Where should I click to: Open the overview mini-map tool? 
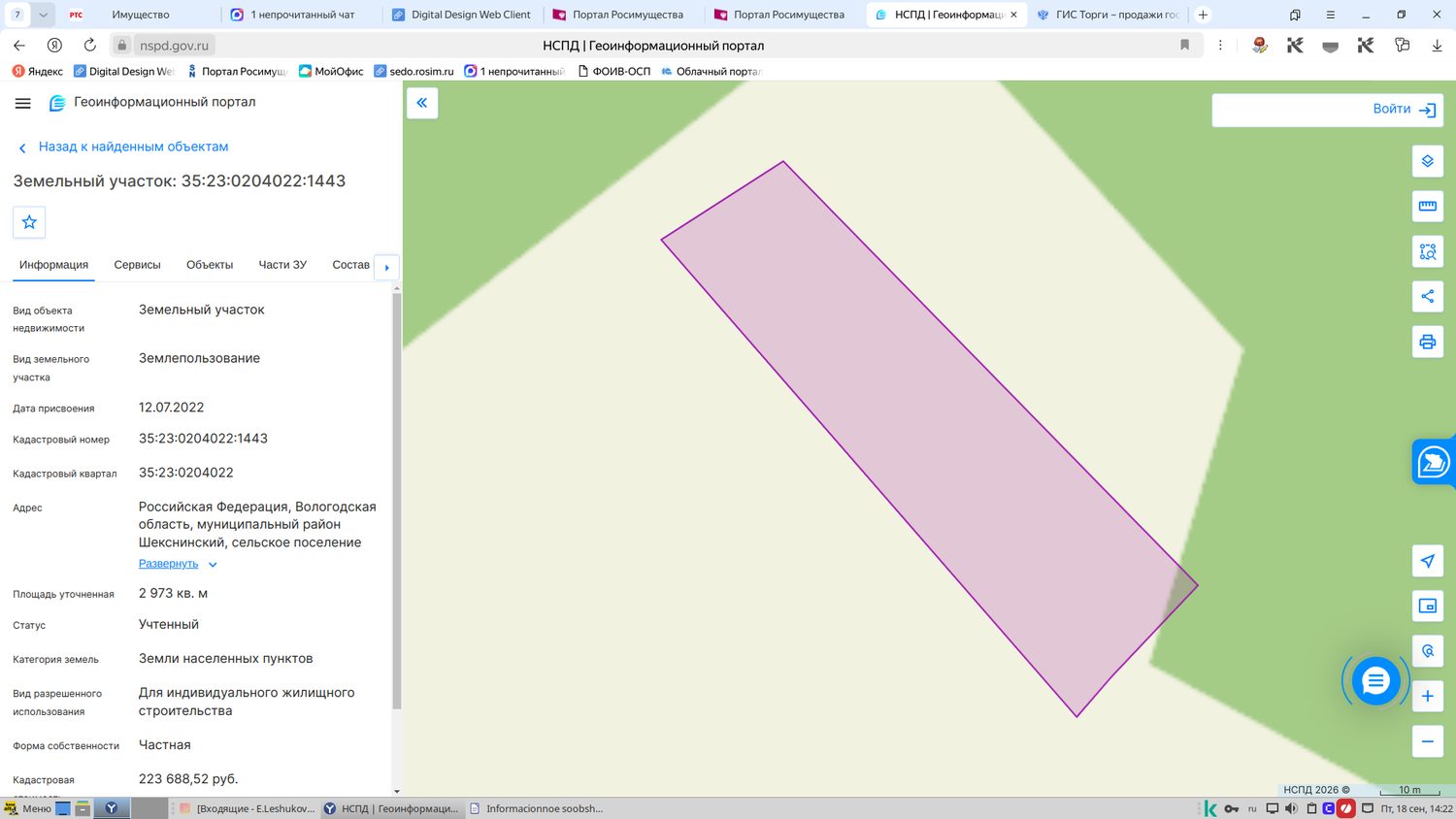coord(1427,606)
